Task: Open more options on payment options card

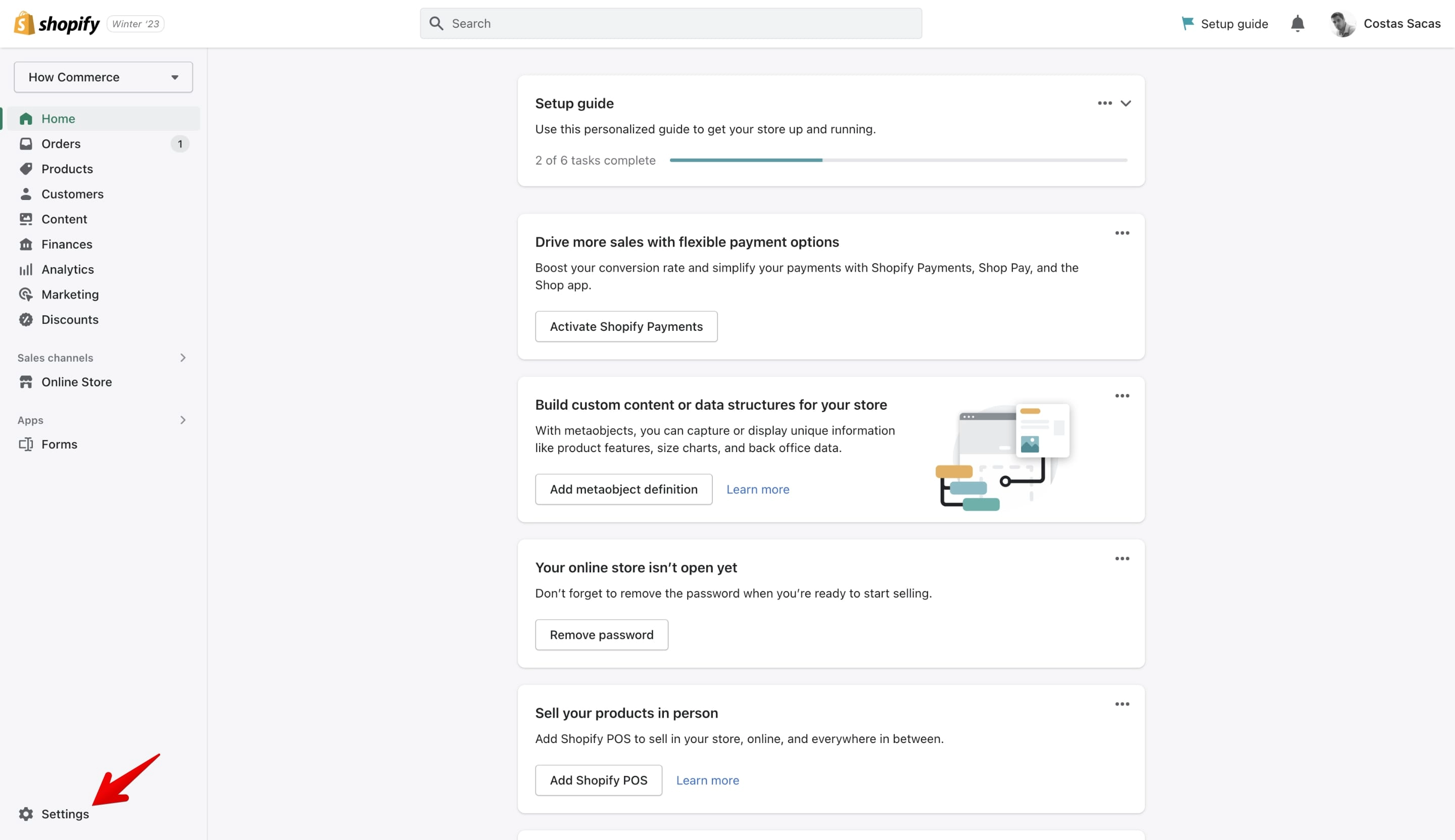Action: 1122,233
